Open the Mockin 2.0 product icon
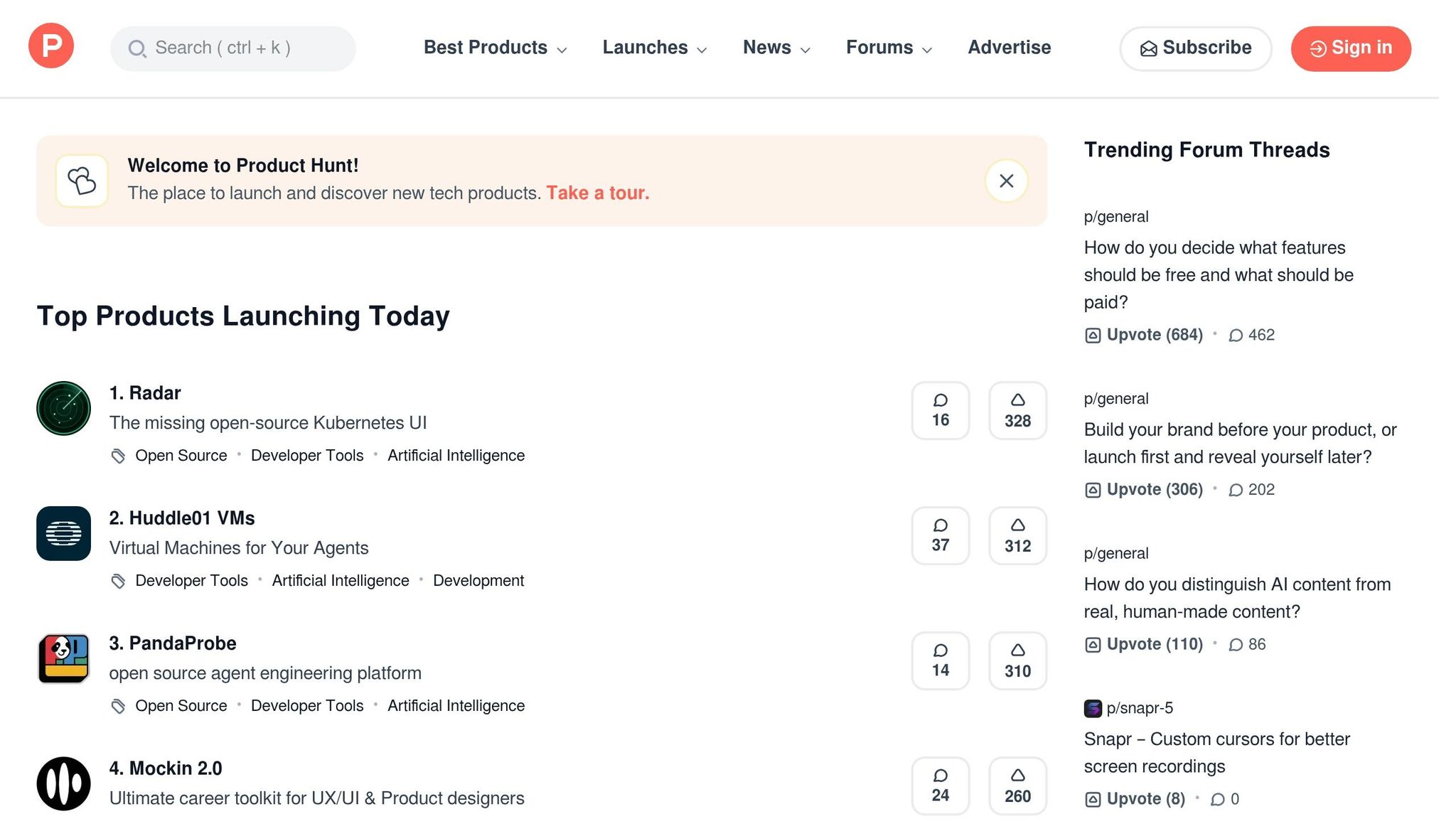Viewport: 1456px width, 819px height. (63, 783)
